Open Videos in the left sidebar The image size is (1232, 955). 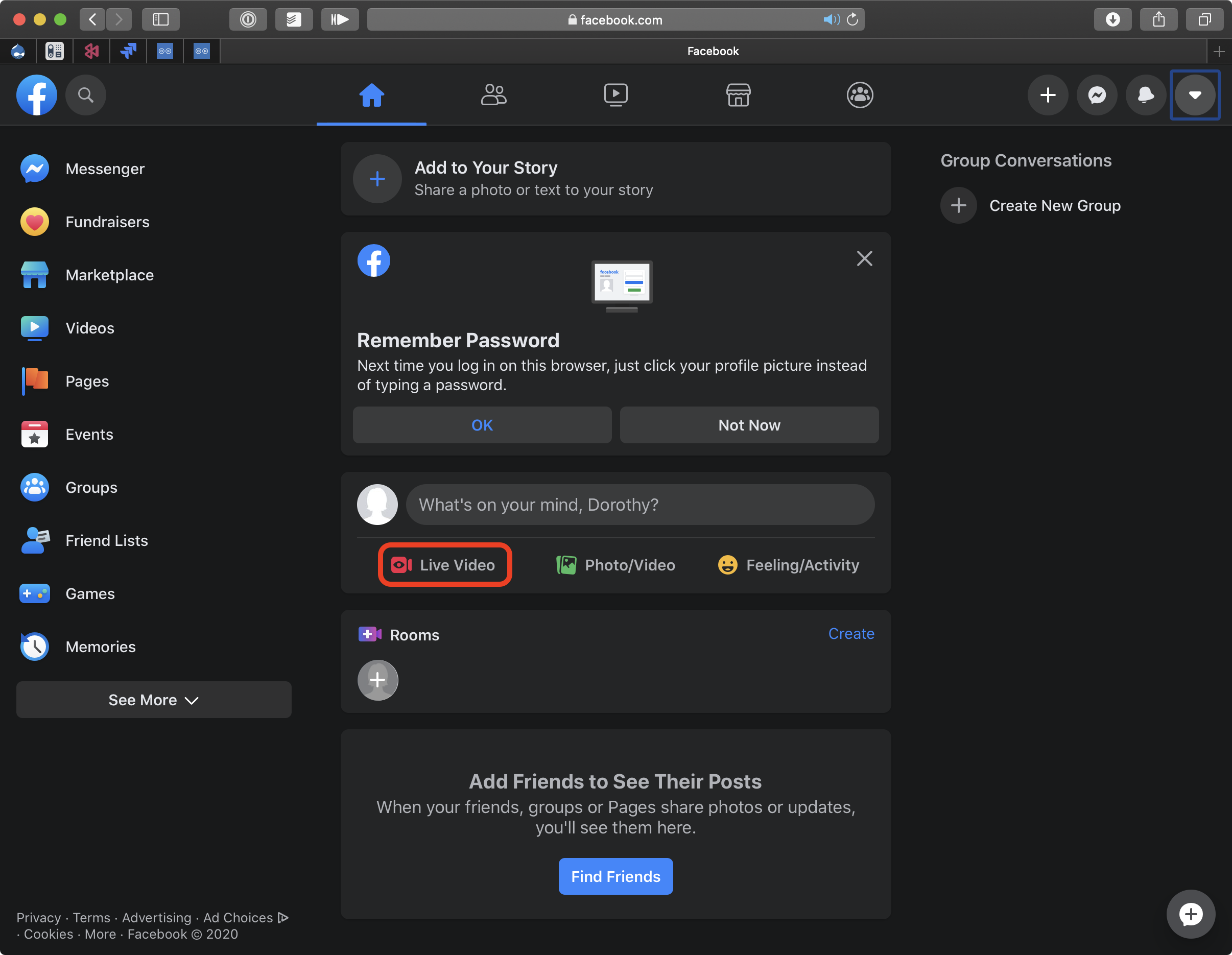(x=154, y=328)
